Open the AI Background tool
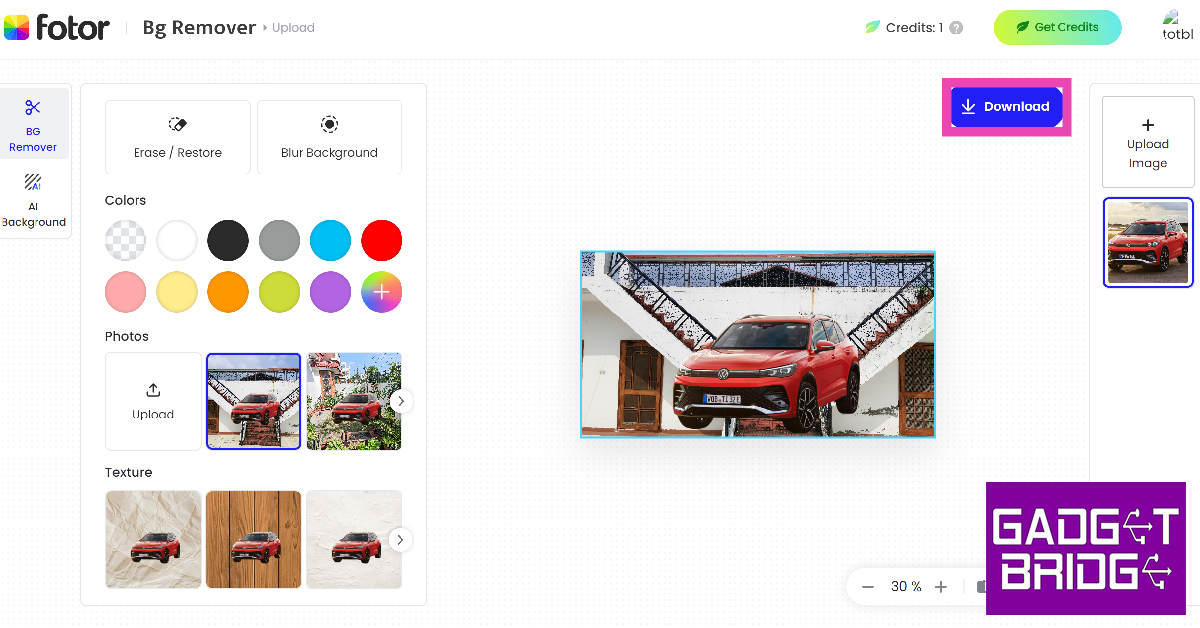1200x628 pixels. point(33,200)
